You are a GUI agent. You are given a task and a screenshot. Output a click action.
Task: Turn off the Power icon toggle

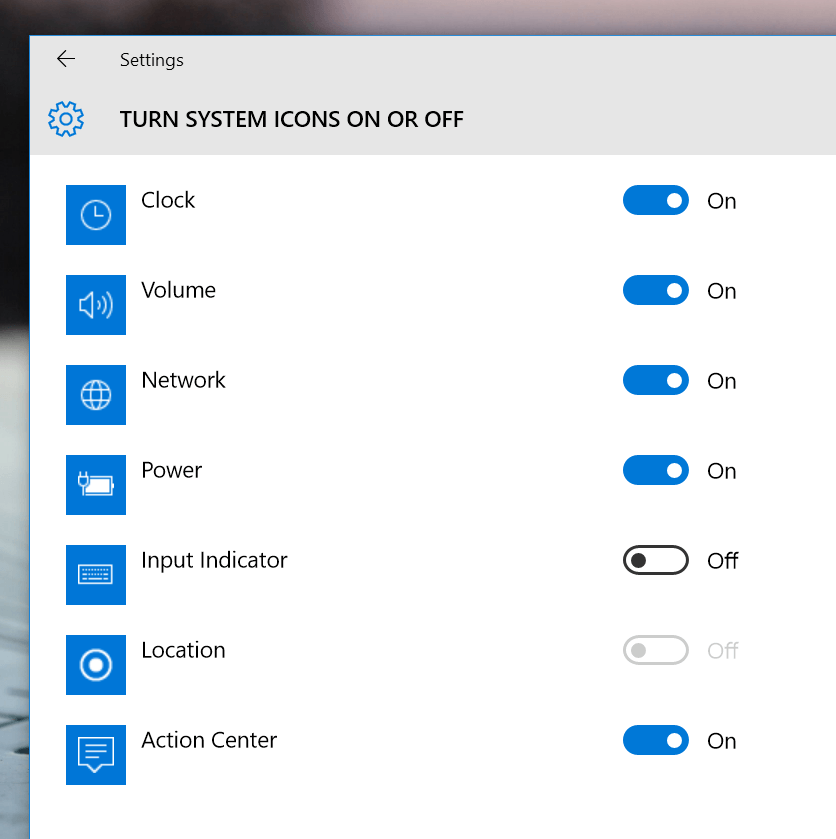[x=656, y=470]
